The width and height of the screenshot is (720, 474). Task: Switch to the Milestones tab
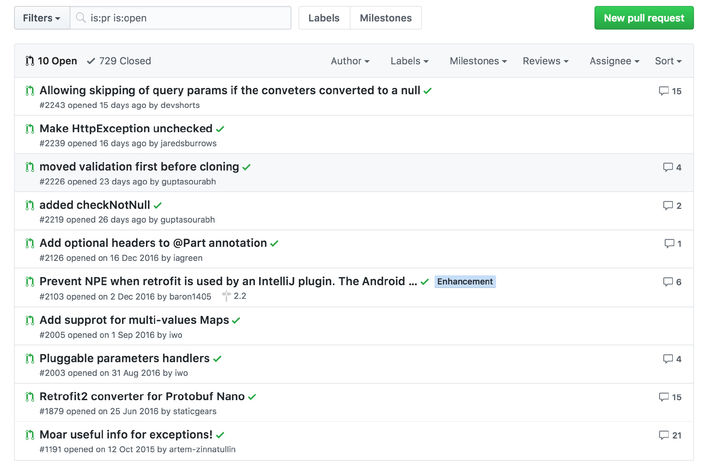pyautogui.click(x=385, y=18)
